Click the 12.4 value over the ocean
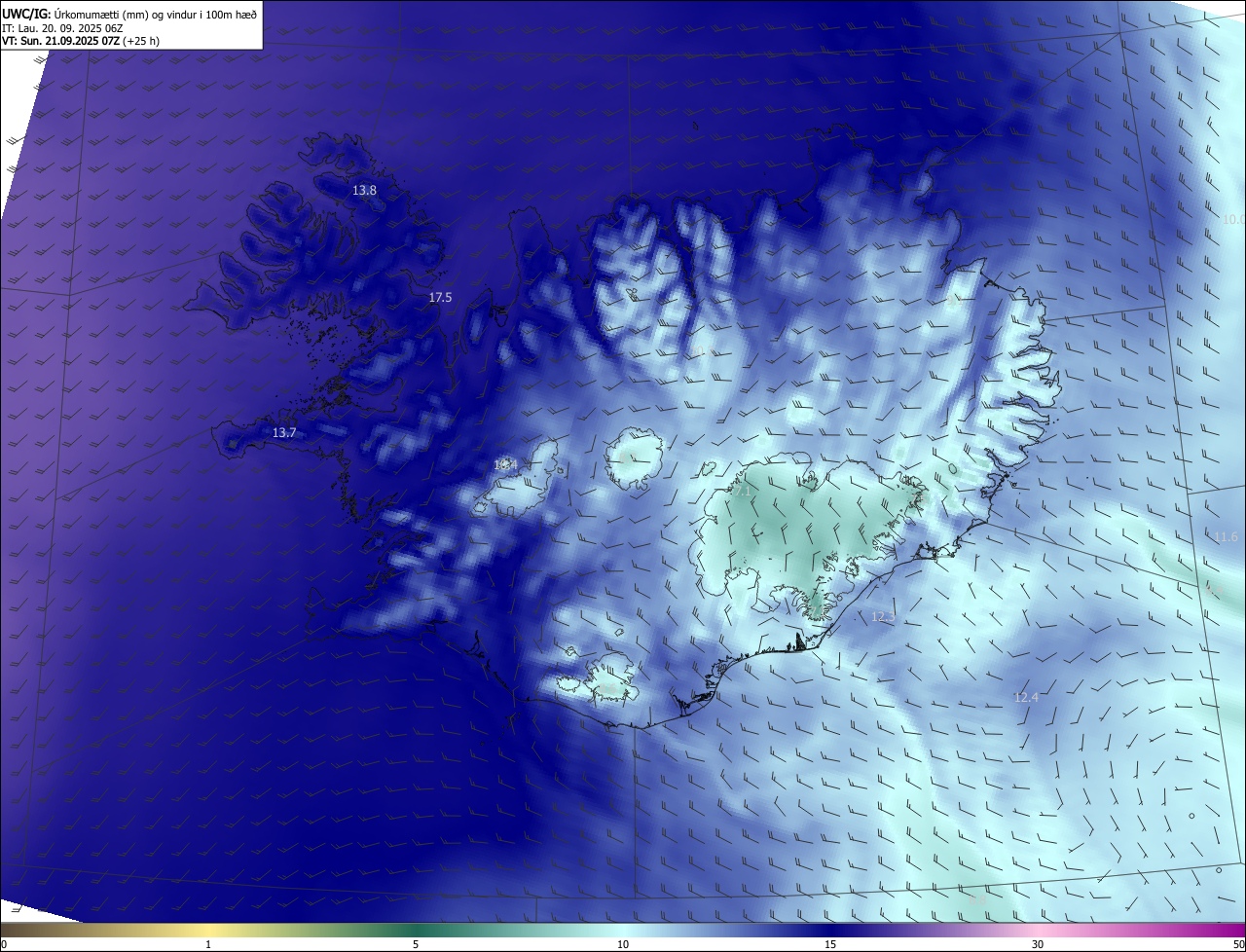Viewport: 1246px width, 952px height. [1026, 698]
